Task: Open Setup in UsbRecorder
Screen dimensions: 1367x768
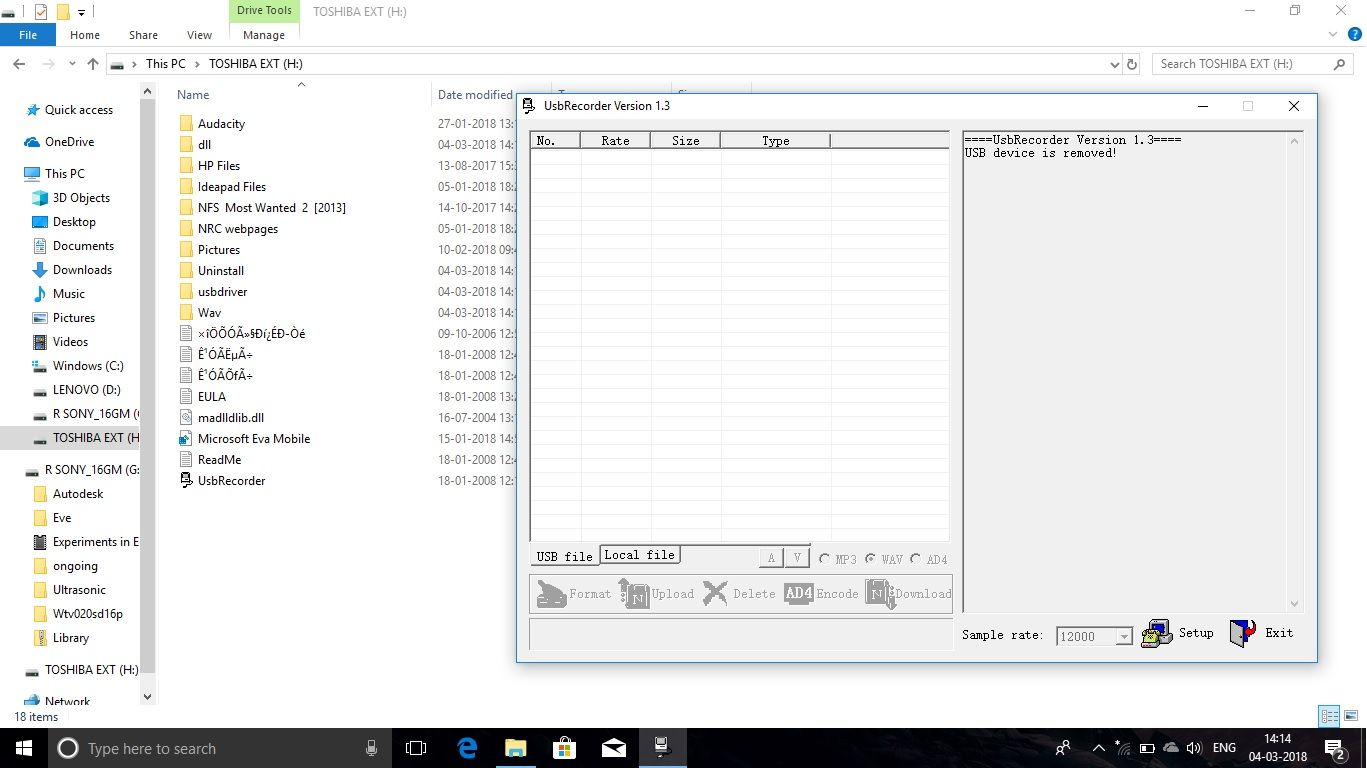Action: (x=1177, y=633)
